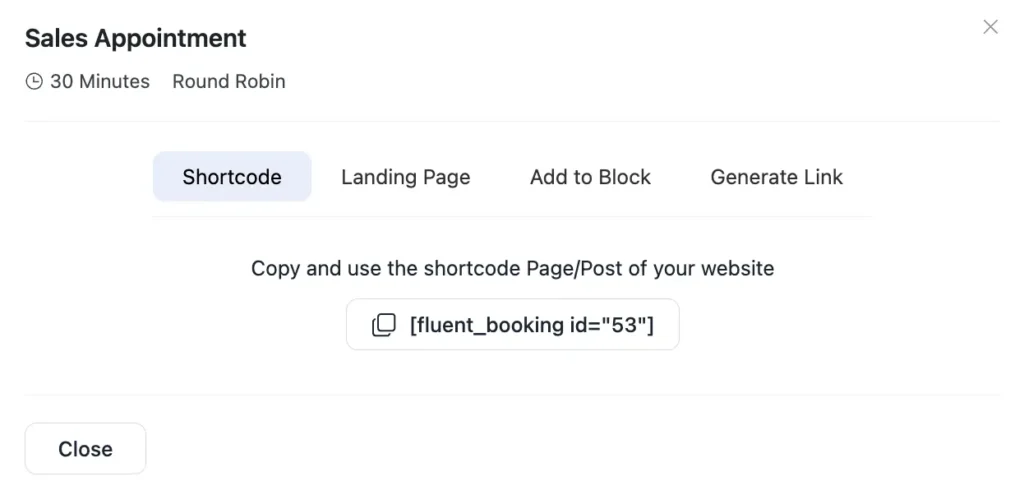1024x495 pixels.
Task: Click the 30 Minutes duration label
Action: [99, 82]
